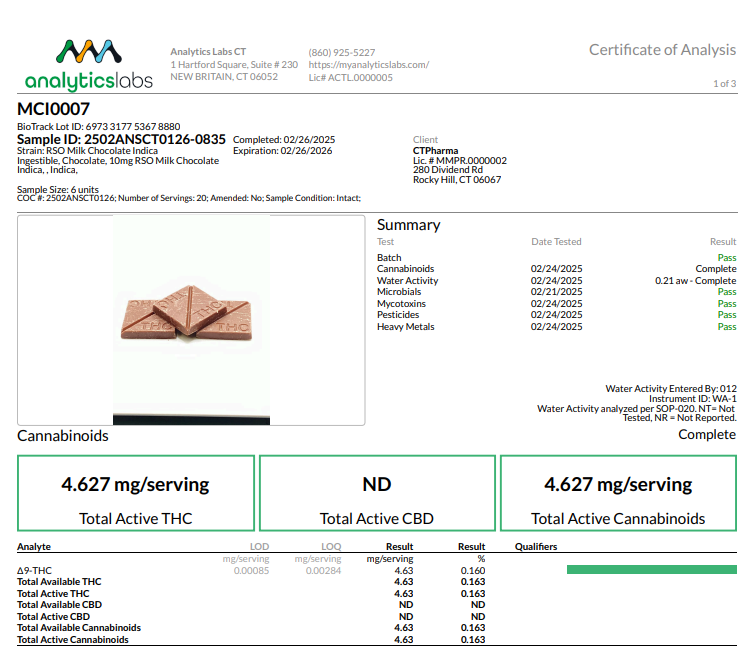The width and height of the screenshot is (756, 671).
Task: Click the Summary section heading
Action: 408,225
